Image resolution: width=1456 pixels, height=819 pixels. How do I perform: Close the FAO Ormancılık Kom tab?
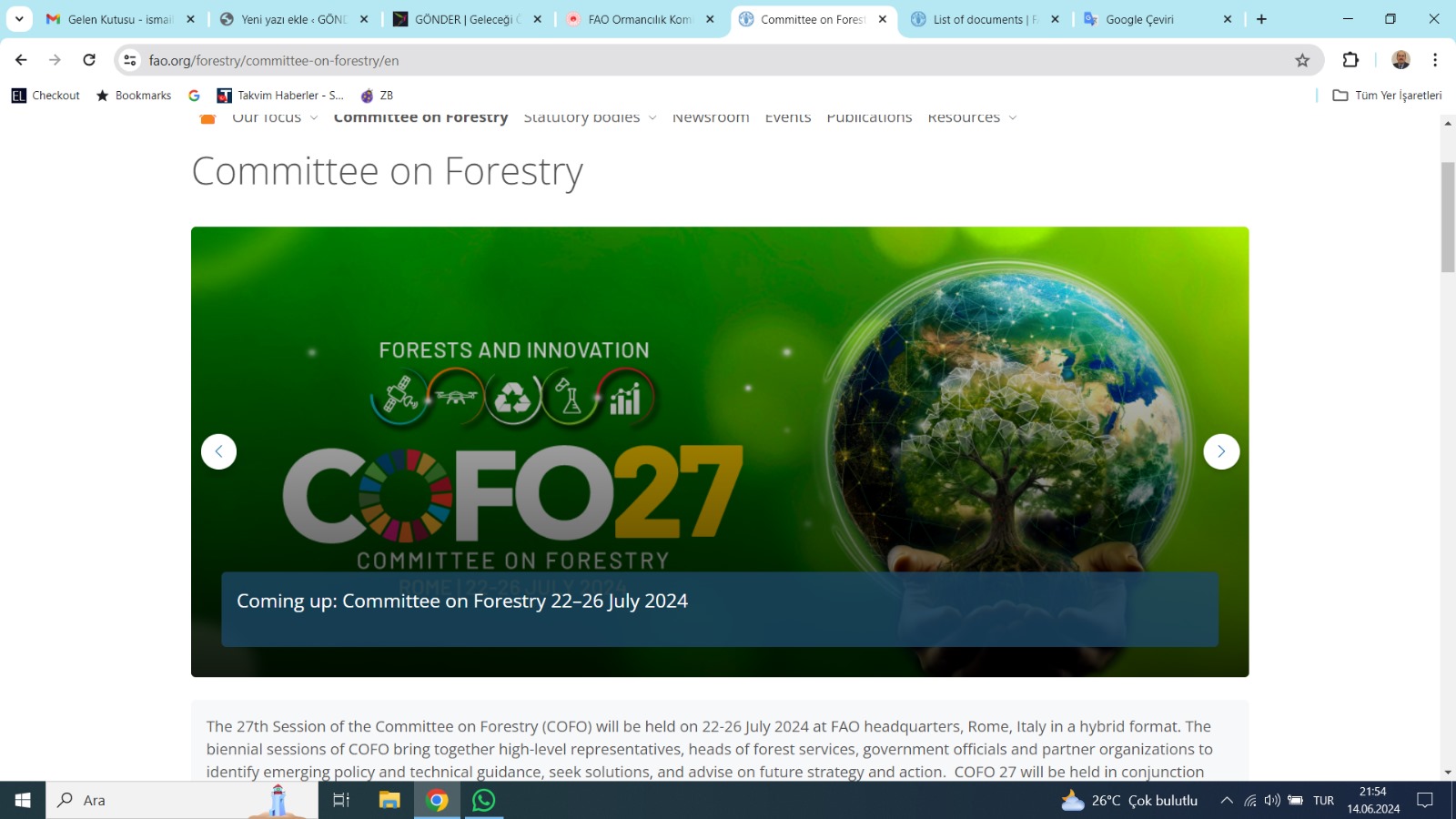(x=710, y=19)
